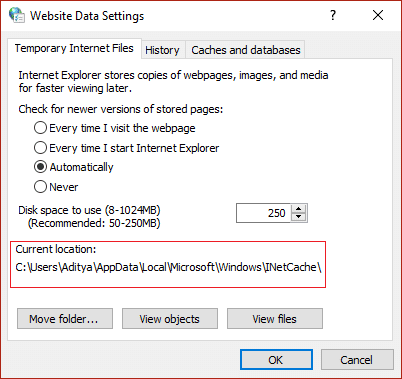Focus the disk space value field
The image size is (402, 379).
(264, 213)
